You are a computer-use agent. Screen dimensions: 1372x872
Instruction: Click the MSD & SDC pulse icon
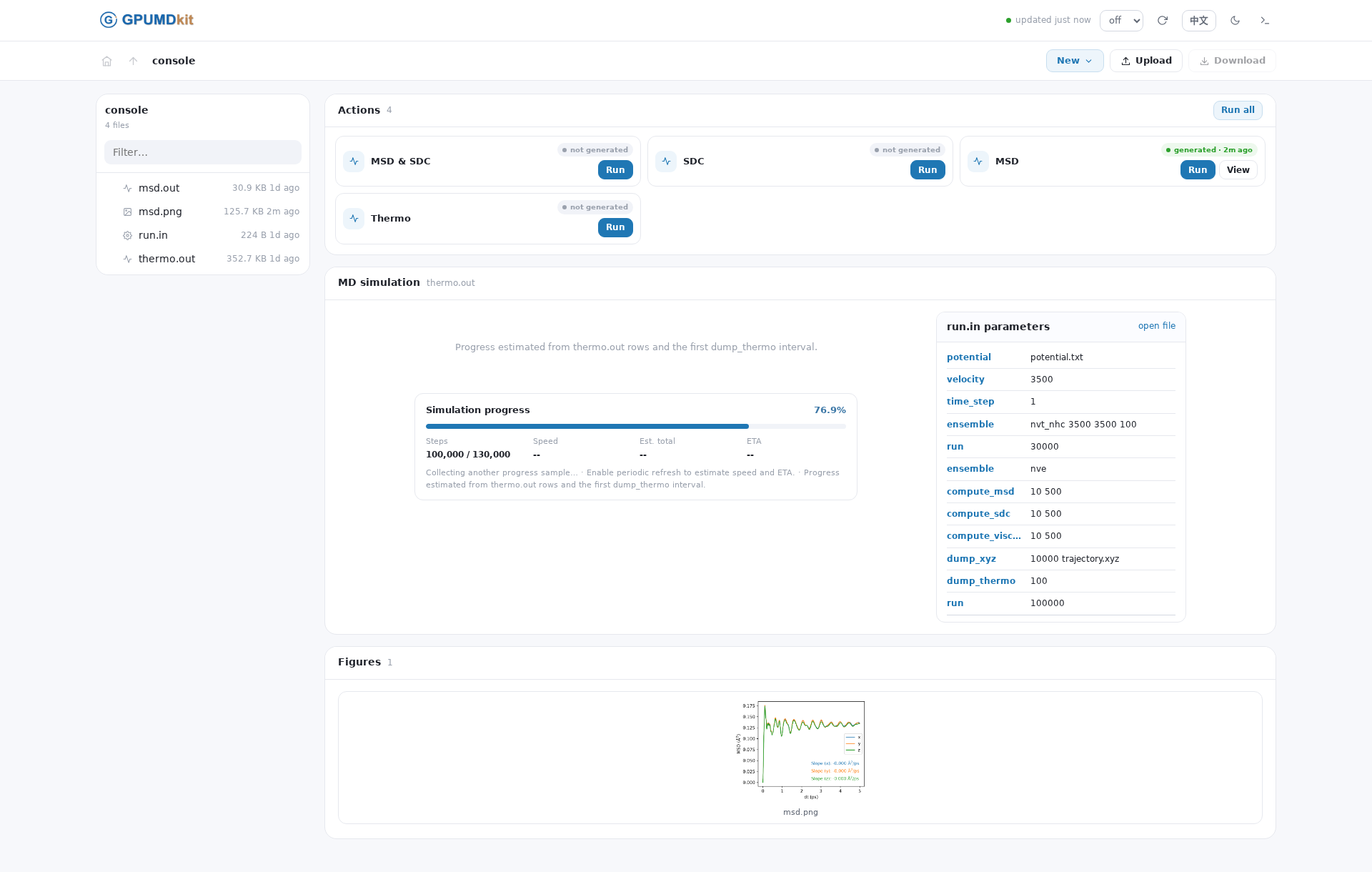[354, 162]
